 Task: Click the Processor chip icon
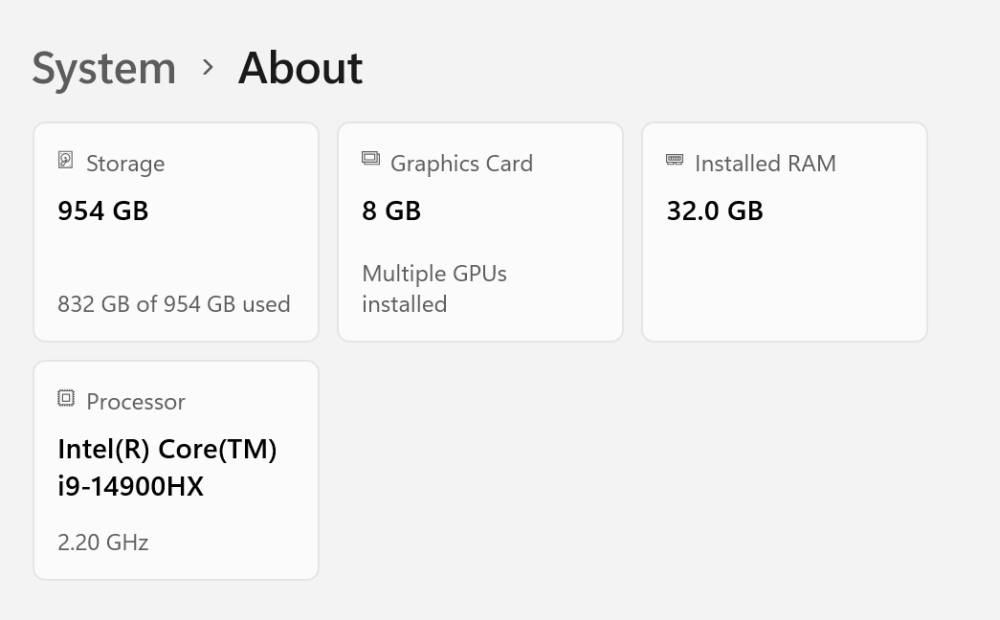pyautogui.click(x=66, y=398)
